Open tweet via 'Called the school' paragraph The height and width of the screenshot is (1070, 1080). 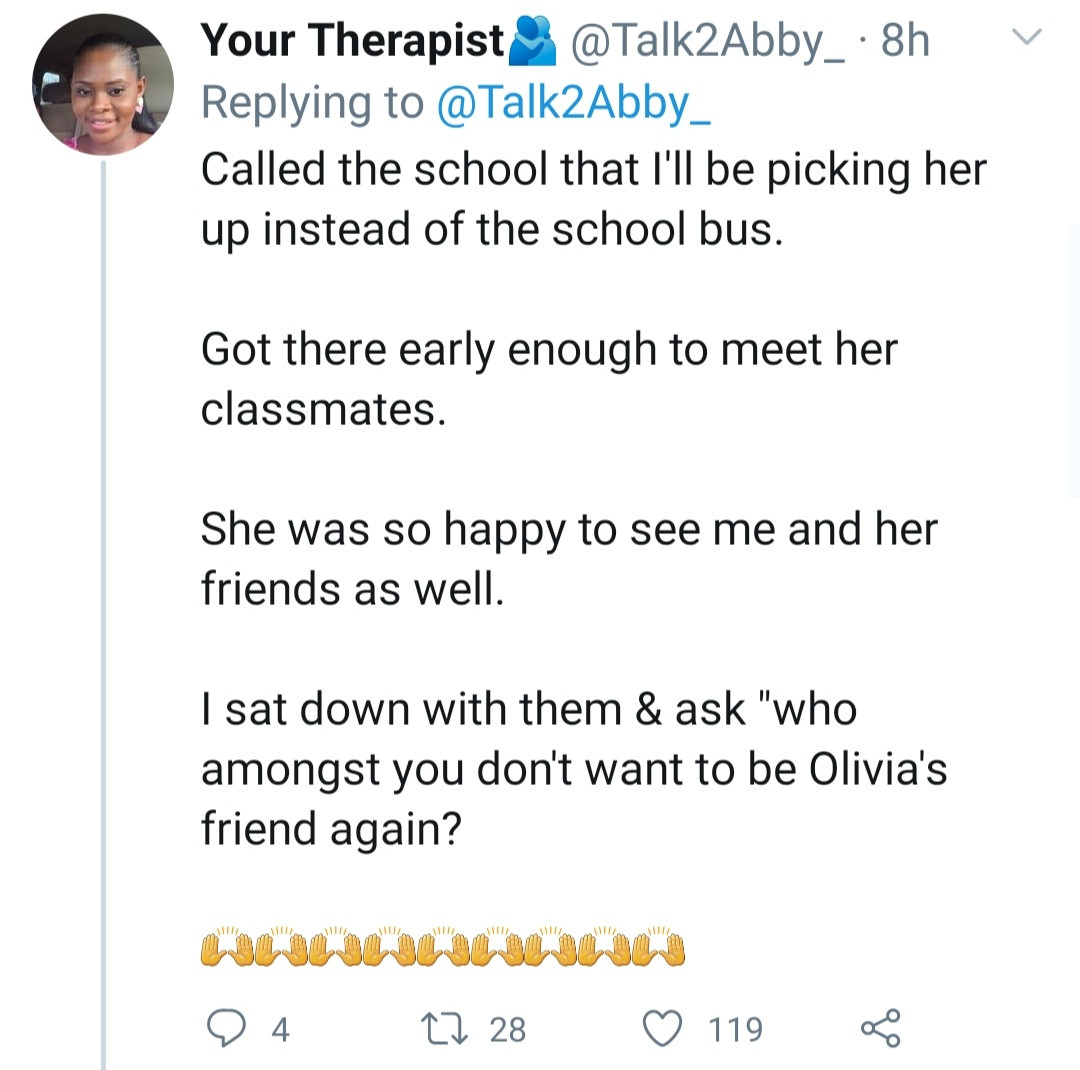593,199
